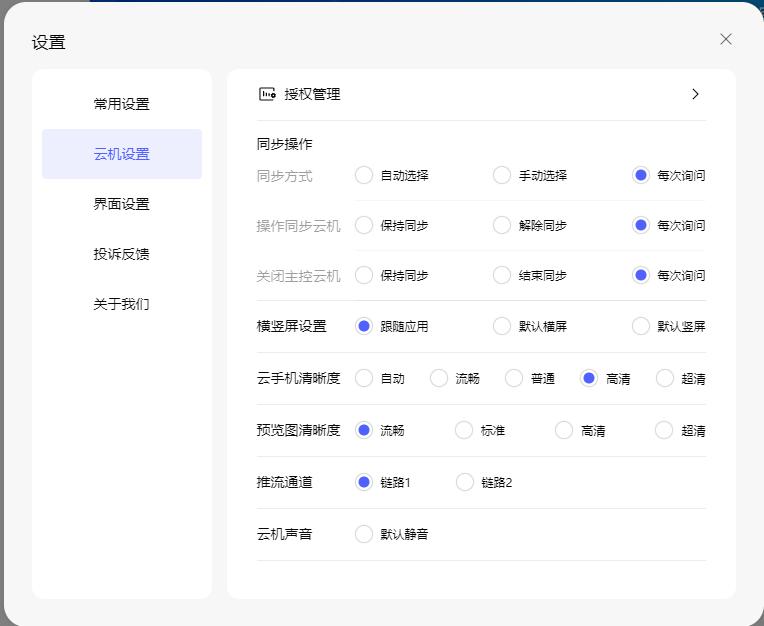Click the 设置 dialog title
The height and width of the screenshot is (626, 764).
(x=48, y=42)
